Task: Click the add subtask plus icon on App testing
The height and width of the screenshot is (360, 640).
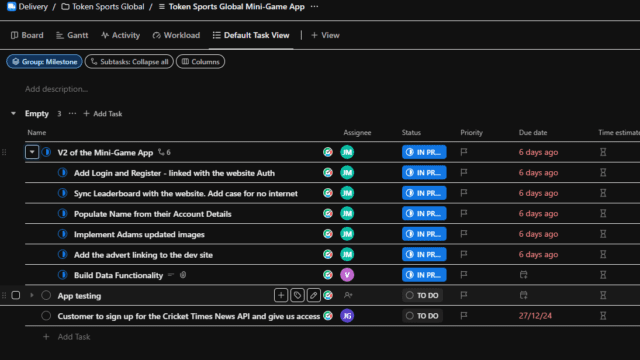Action: [281, 295]
